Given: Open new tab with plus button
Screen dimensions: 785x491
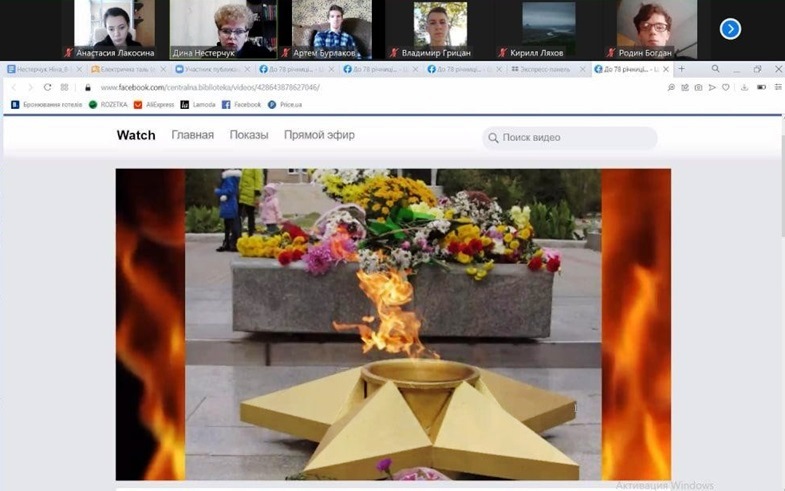Looking at the screenshot, I should click(681, 69).
